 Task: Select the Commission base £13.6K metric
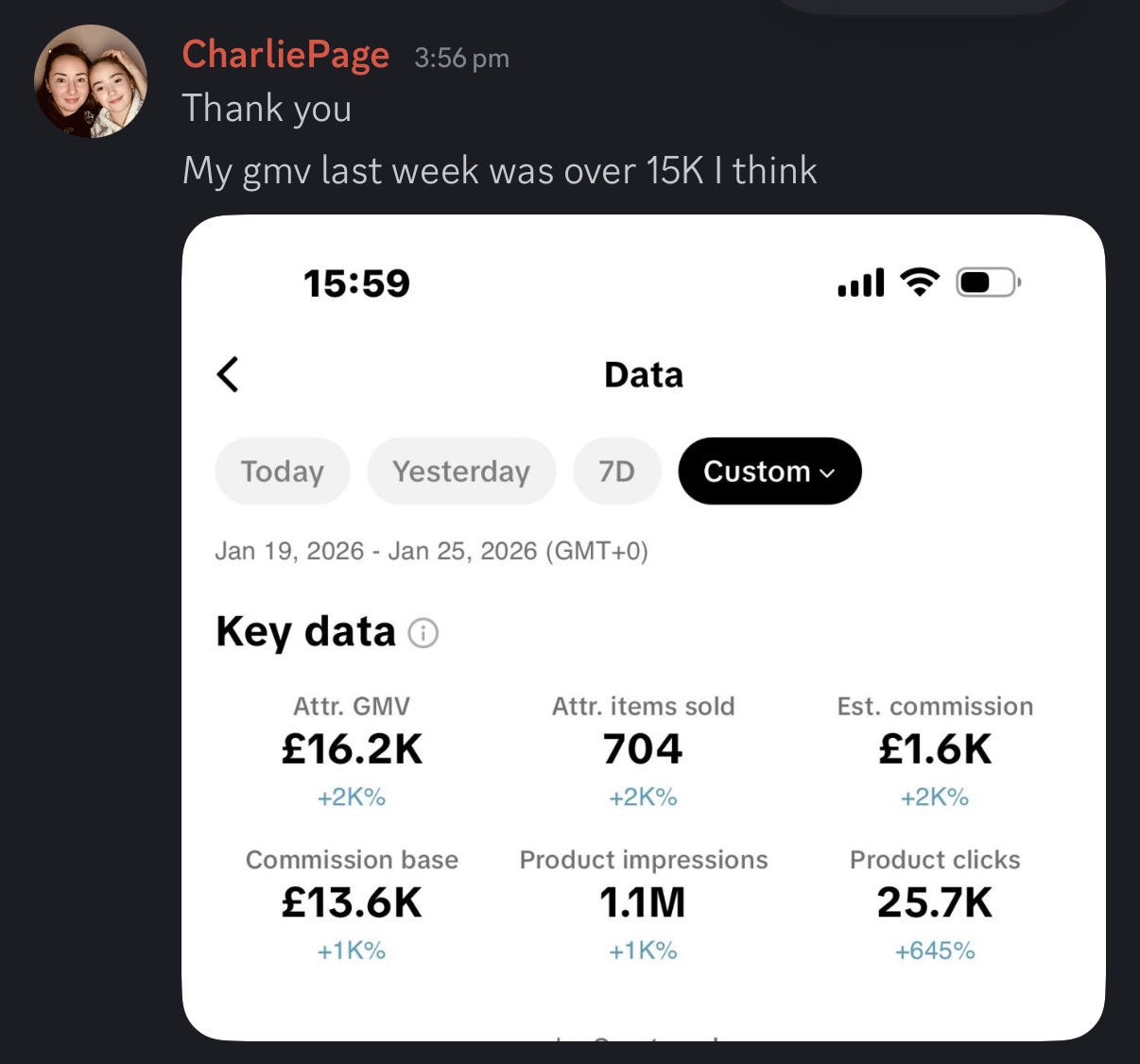(352, 902)
